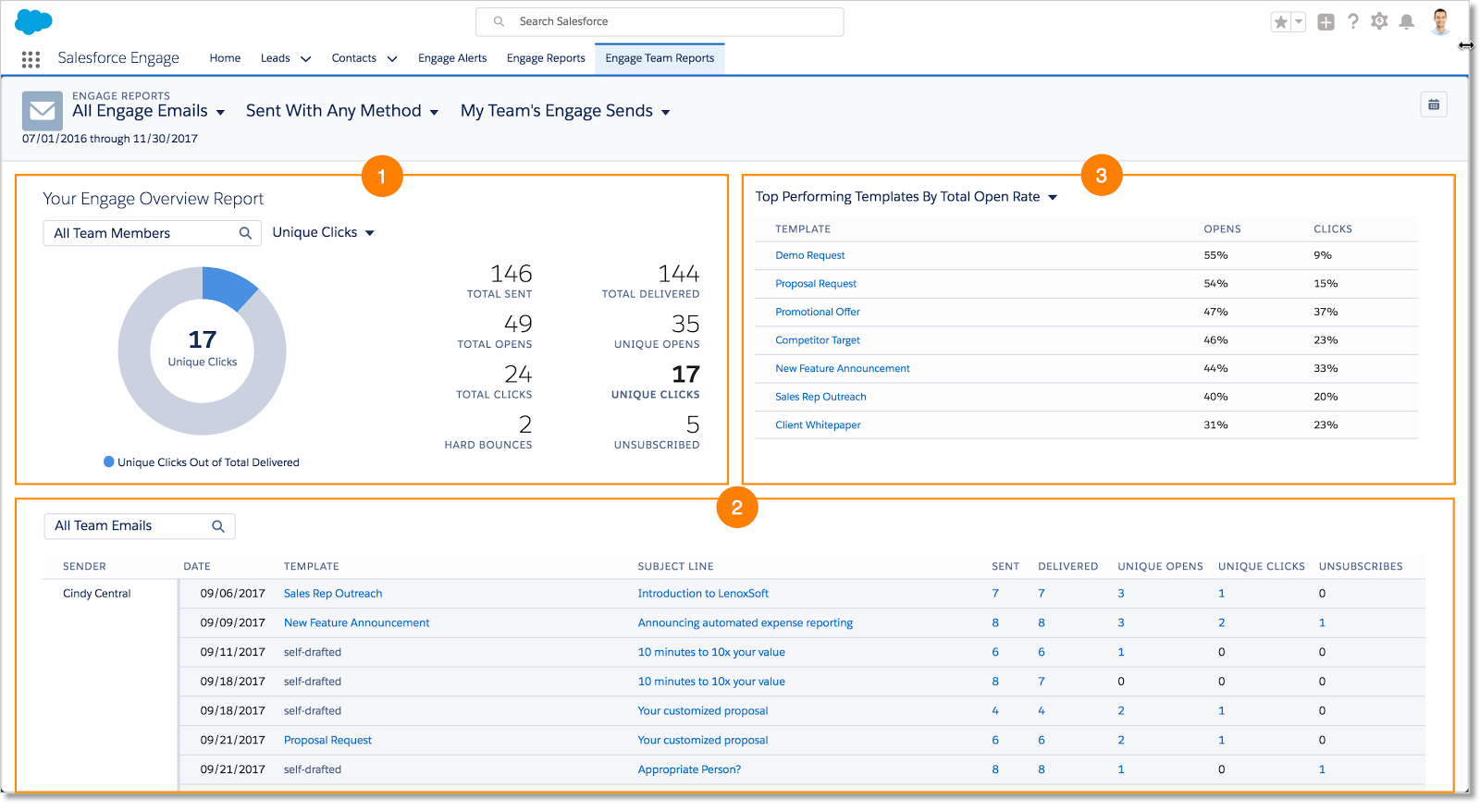Open the Home tab
This screenshot has width=1480, height=812.
(225, 58)
